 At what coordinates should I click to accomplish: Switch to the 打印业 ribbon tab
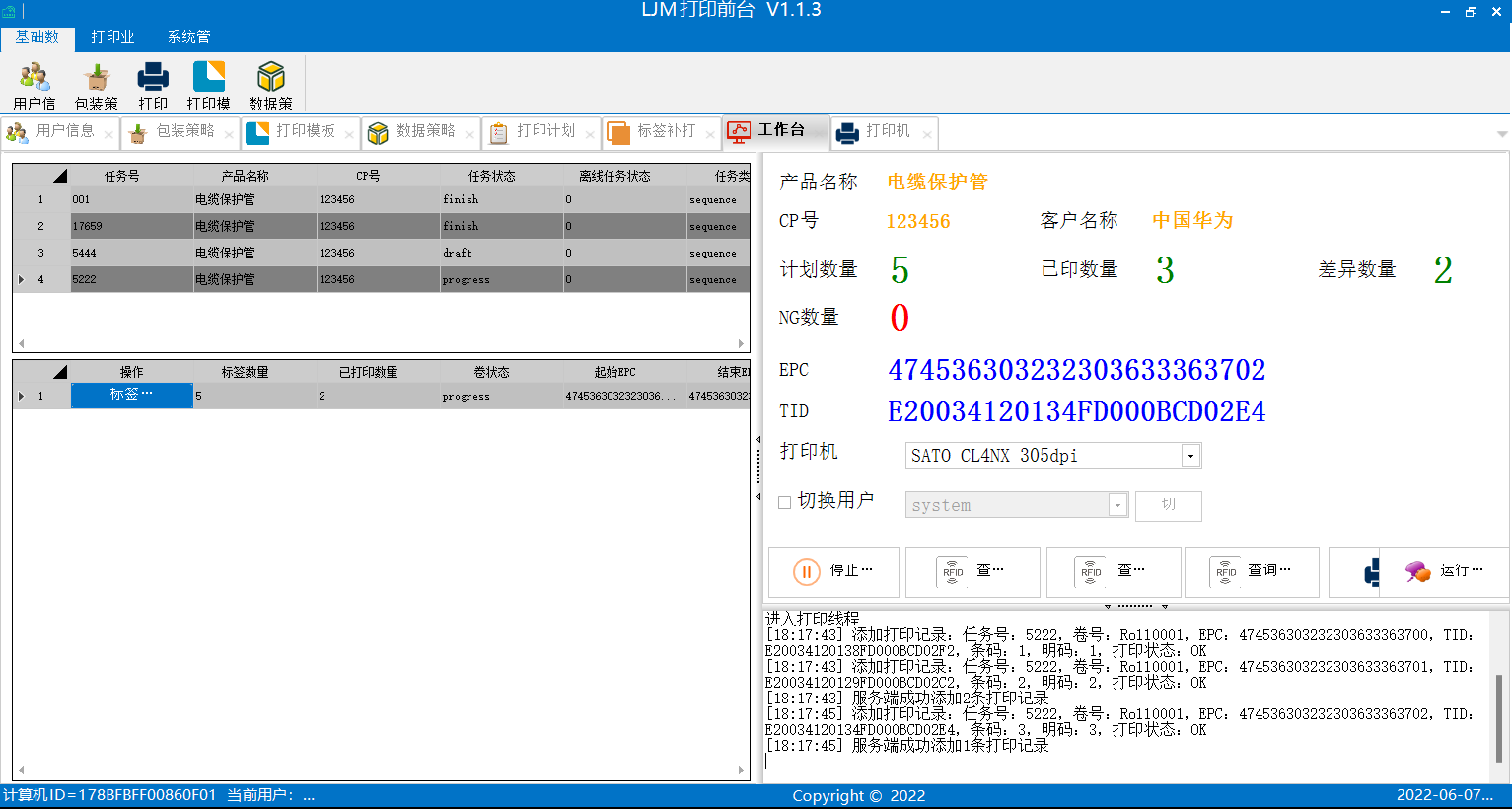pos(112,37)
